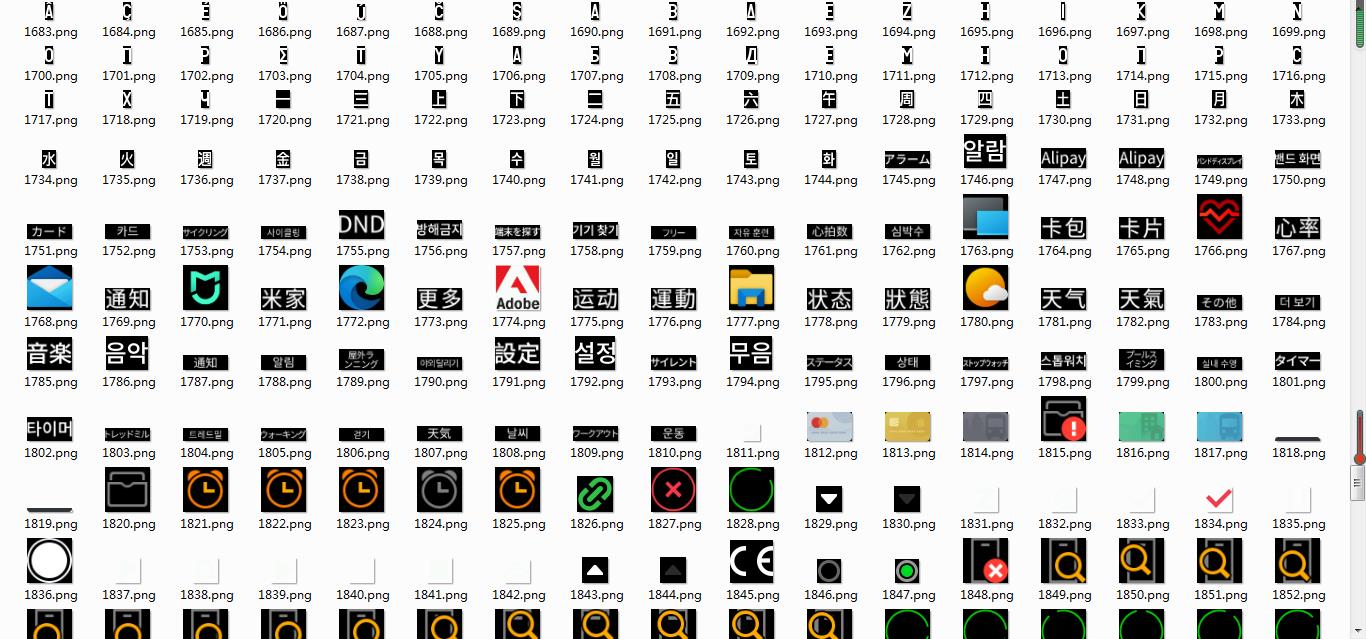Select the Alipay icon 1747.png
1366x639 pixels.
click(1063, 159)
